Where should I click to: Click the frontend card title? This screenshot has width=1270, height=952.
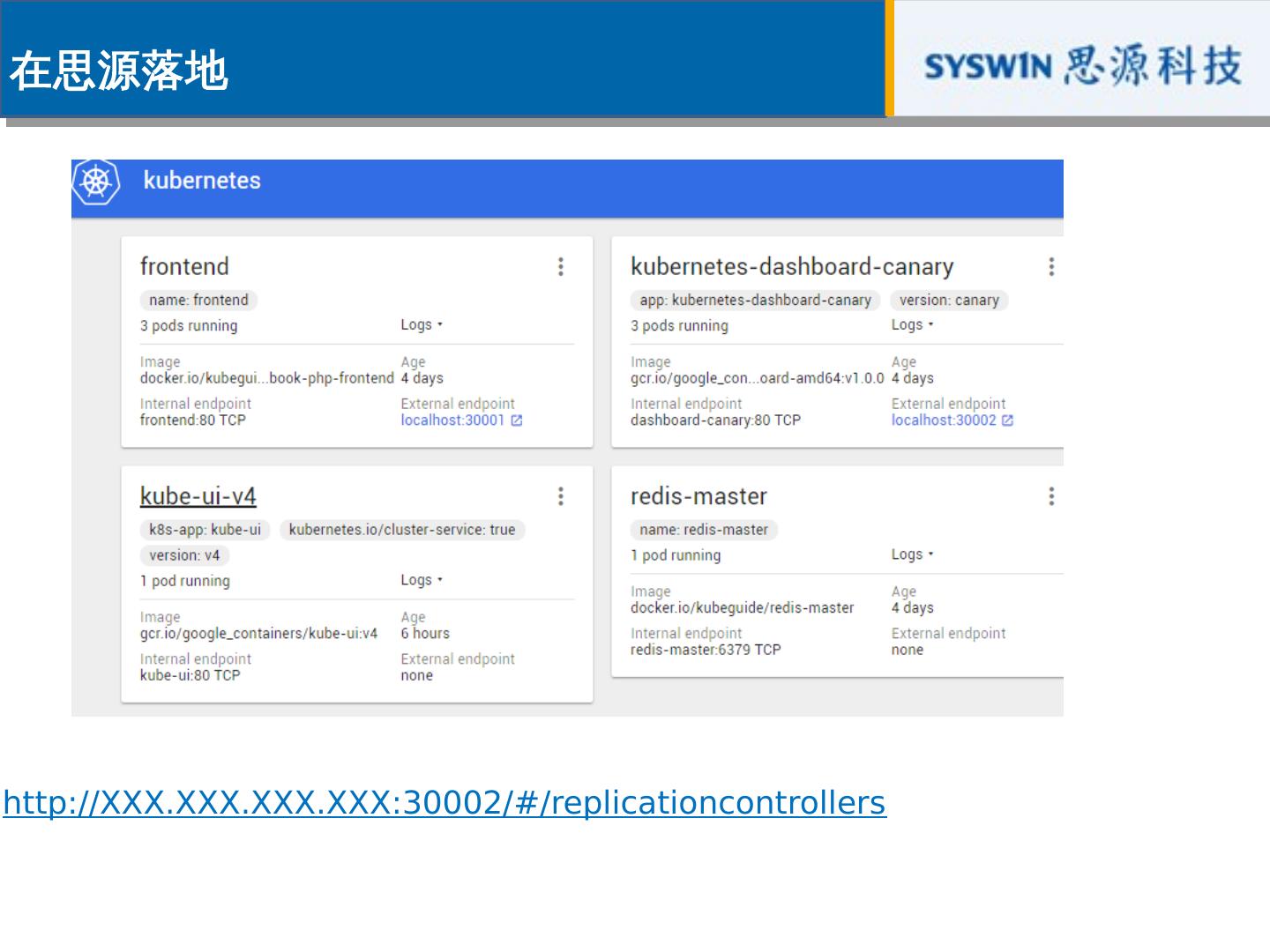pyautogui.click(x=184, y=266)
